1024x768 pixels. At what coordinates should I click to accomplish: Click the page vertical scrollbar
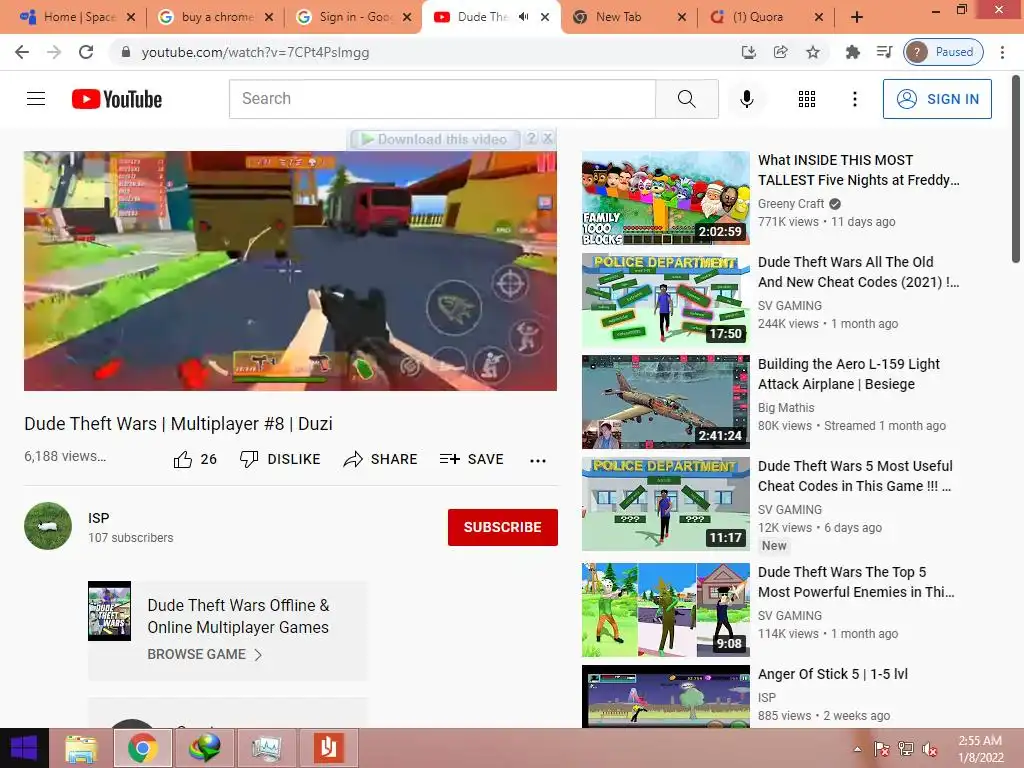click(x=1016, y=168)
